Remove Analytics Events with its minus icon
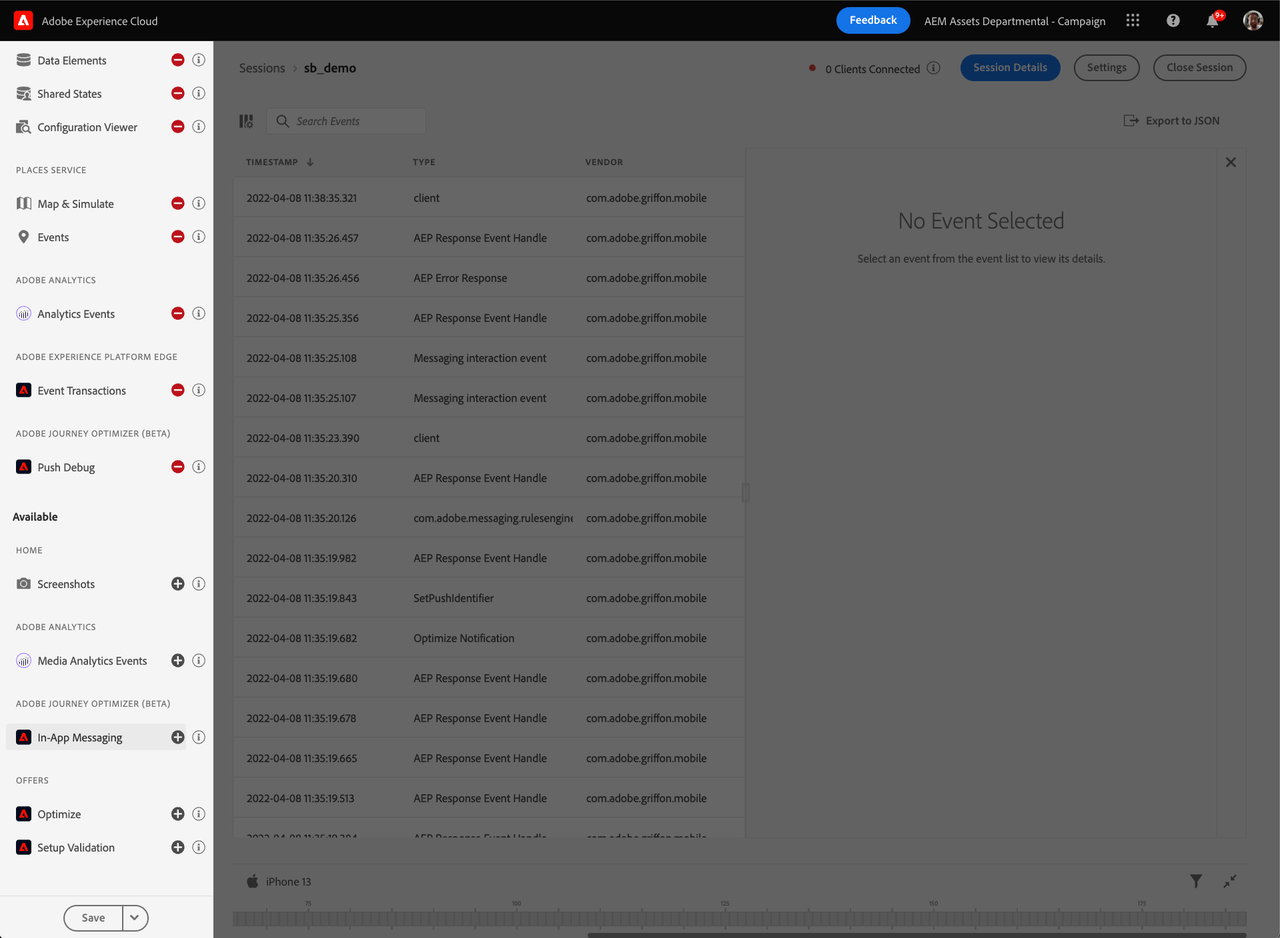Screen dimensions: 1280x938 pyautogui.click(x=178, y=313)
